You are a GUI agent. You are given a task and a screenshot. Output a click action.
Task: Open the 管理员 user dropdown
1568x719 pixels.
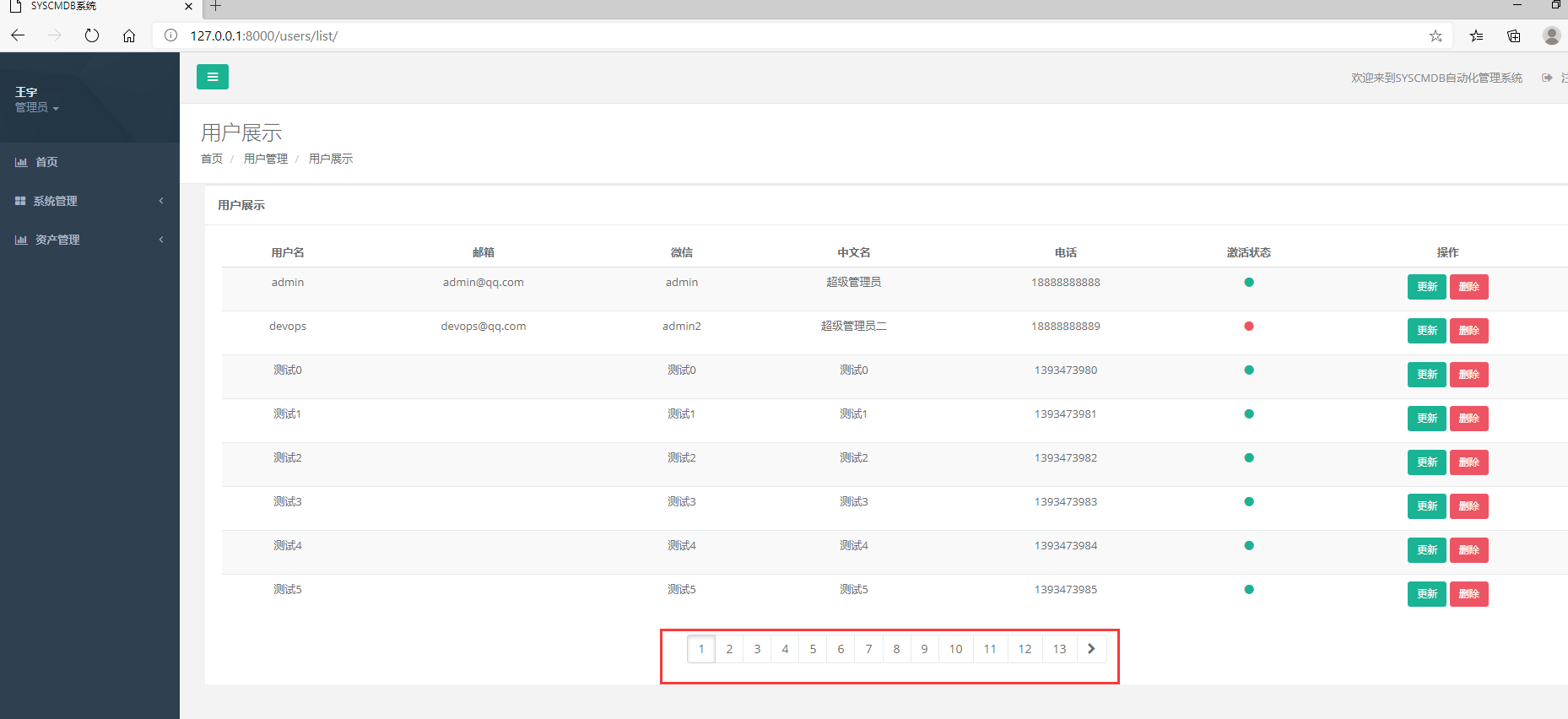(x=37, y=108)
